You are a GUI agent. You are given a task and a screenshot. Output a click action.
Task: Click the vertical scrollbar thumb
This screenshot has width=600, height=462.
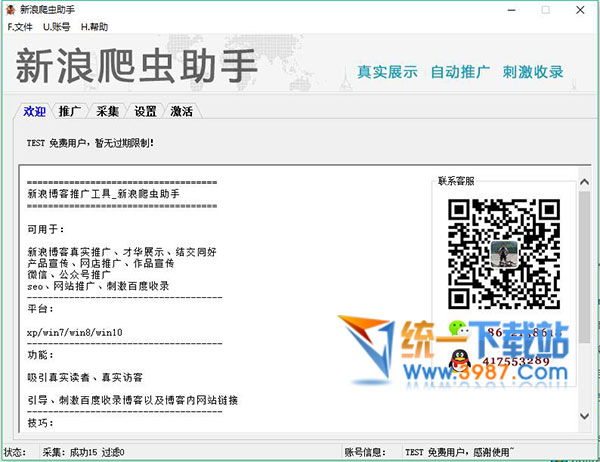pos(584,267)
